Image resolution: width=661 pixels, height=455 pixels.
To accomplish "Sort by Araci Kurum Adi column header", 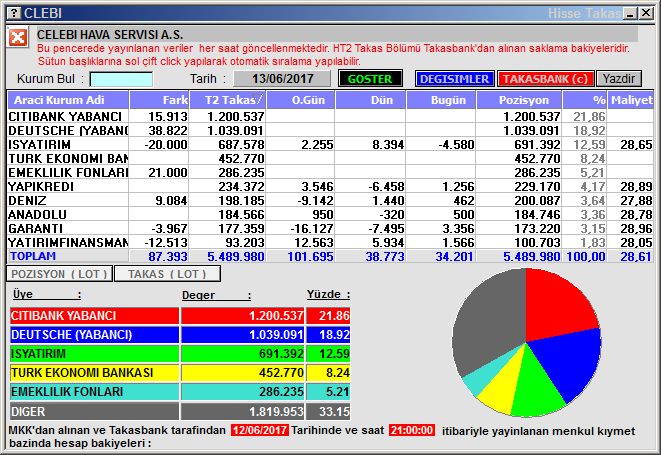I will [68, 100].
